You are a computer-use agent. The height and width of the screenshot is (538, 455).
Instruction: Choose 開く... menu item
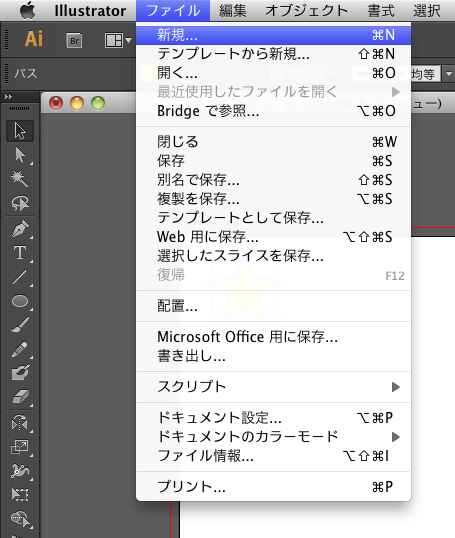click(274, 72)
